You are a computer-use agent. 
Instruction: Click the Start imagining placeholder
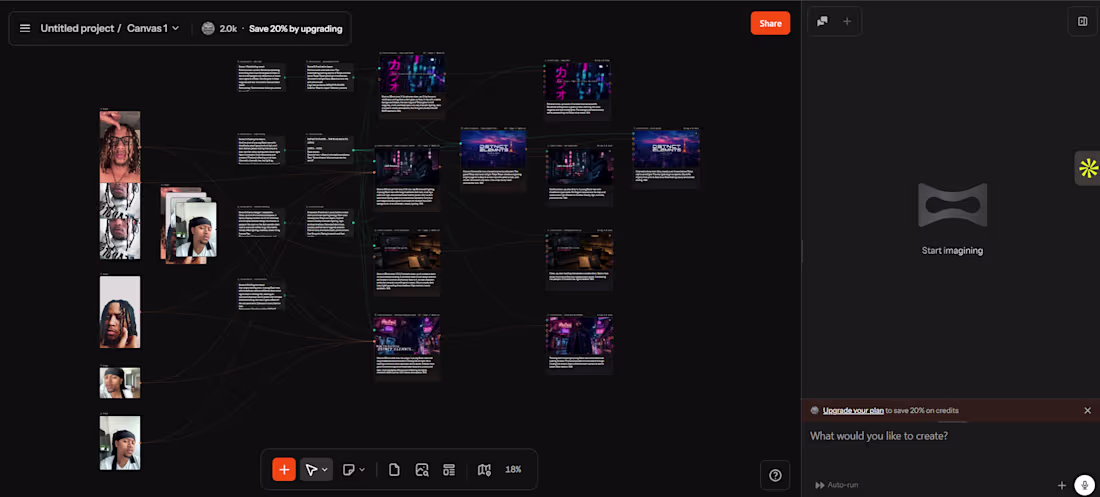(x=952, y=251)
